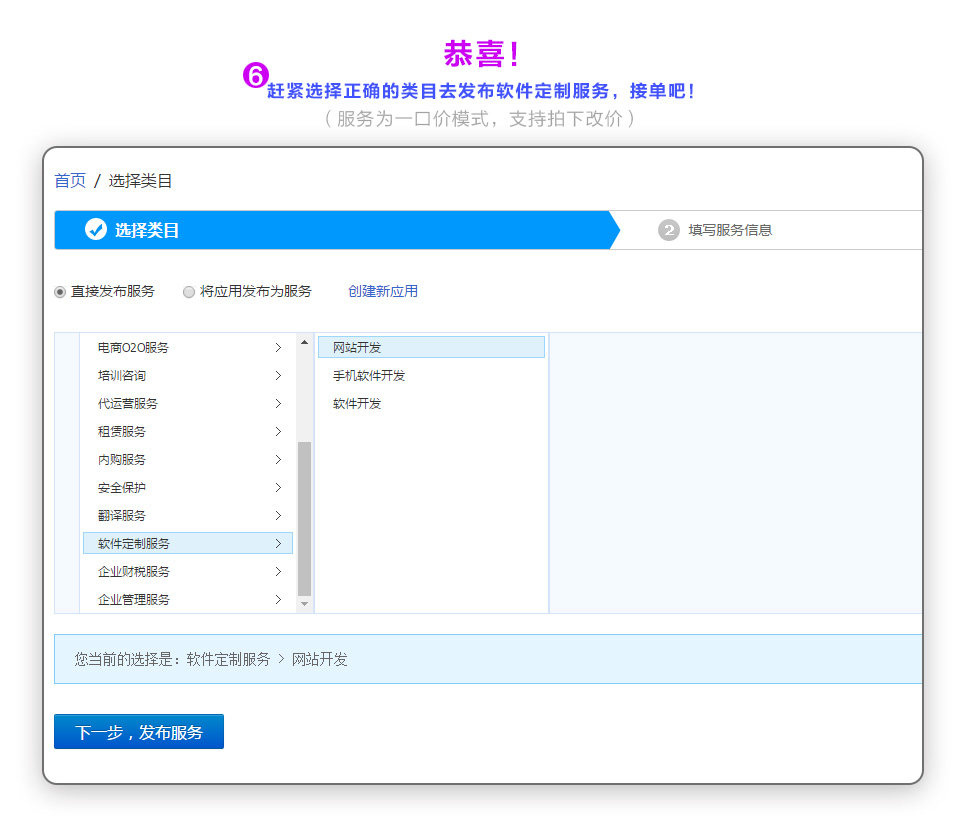
Task: Click the step number 2 circle icon
Action: point(669,230)
